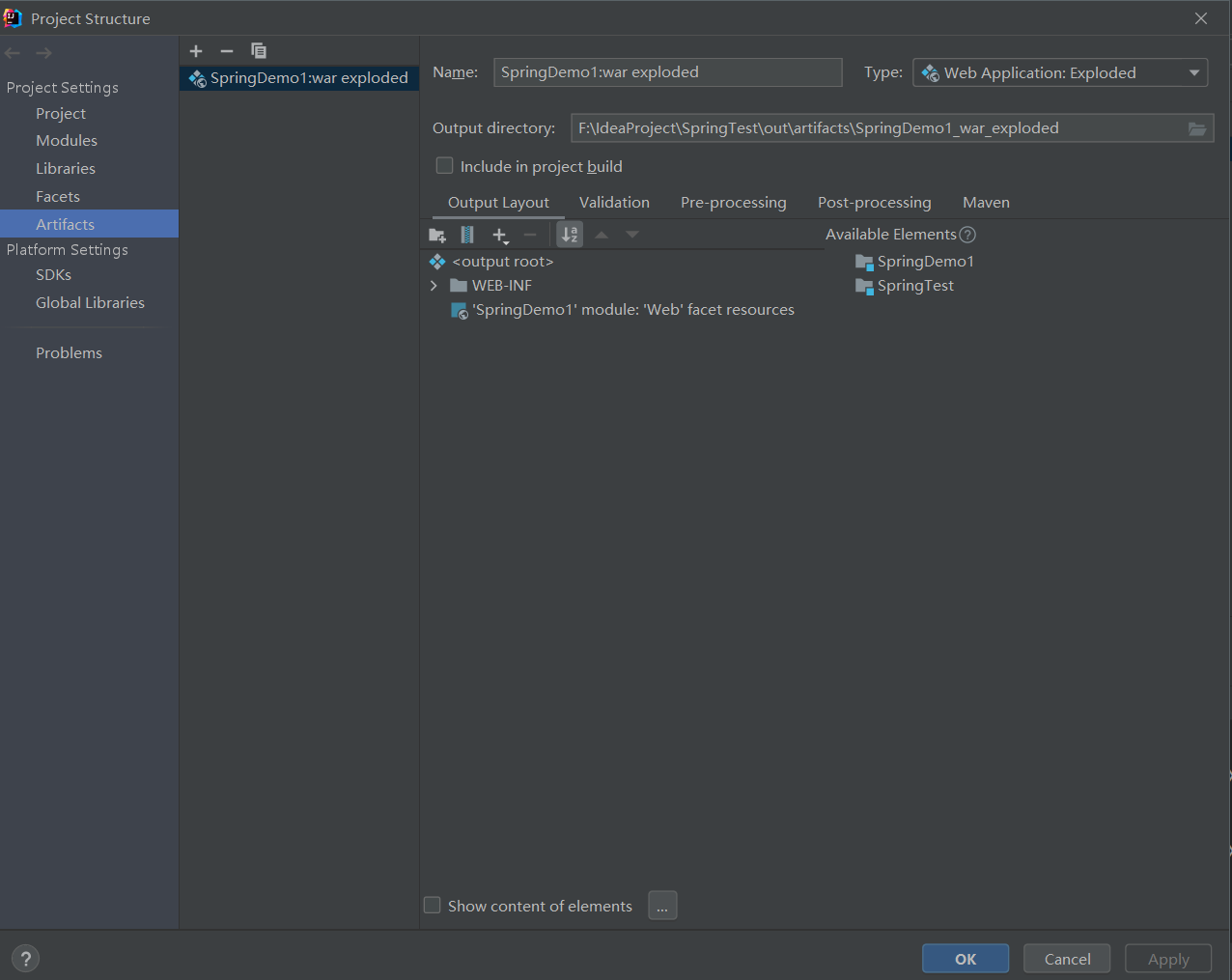
Task: Open the Maven tab
Action: pyautogui.click(x=986, y=203)
